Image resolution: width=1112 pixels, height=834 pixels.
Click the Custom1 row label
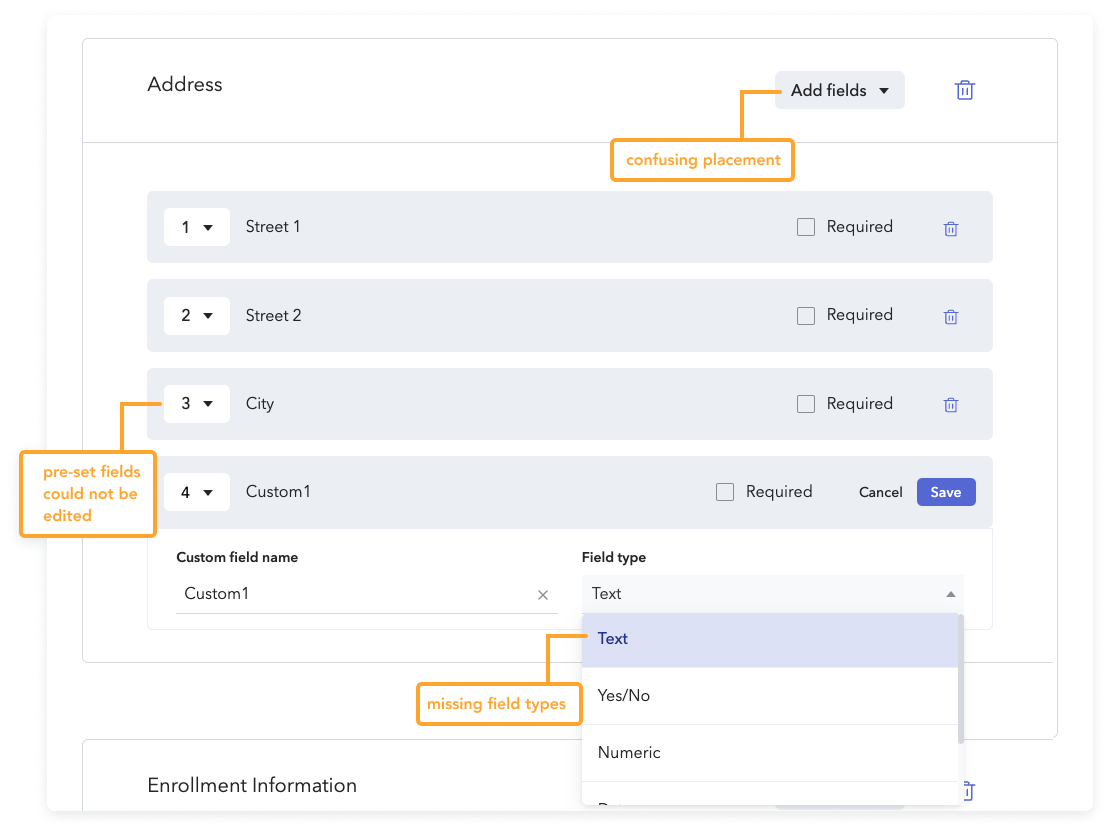click(278, 491)
